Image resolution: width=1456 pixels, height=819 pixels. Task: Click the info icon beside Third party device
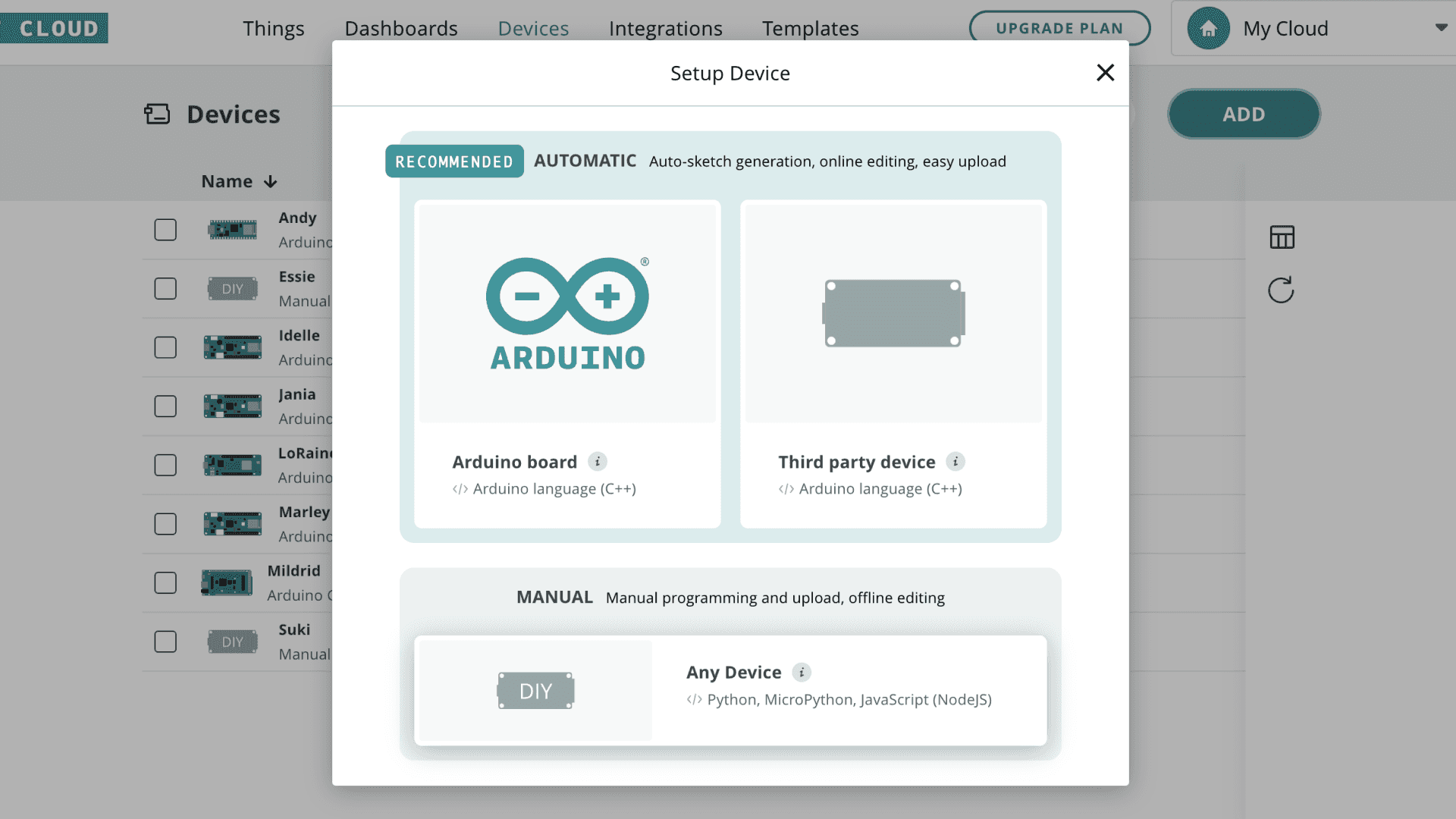955,461
